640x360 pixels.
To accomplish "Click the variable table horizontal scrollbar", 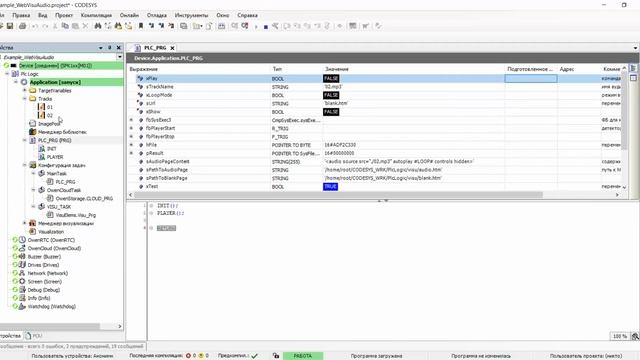I will click(x=338, y=195).
